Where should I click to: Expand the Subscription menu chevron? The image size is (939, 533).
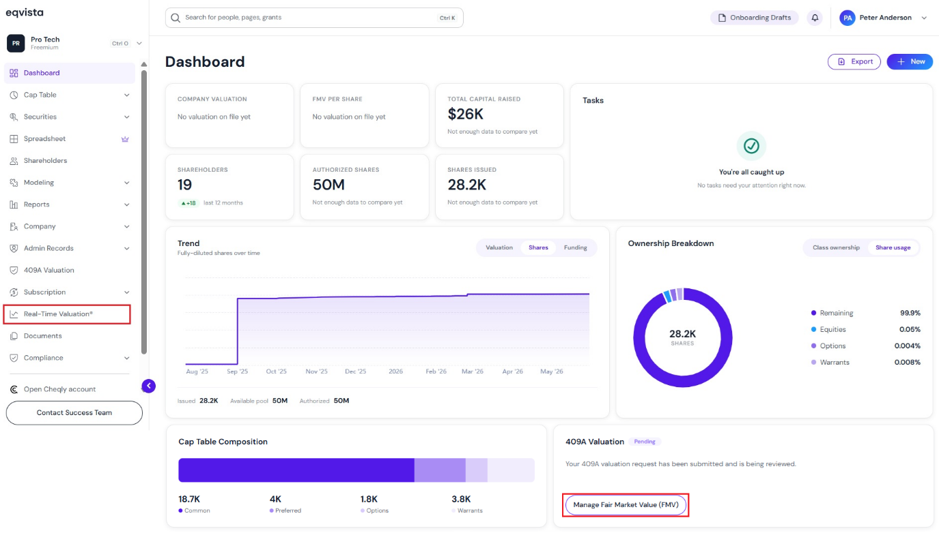(x=126, y=292)
